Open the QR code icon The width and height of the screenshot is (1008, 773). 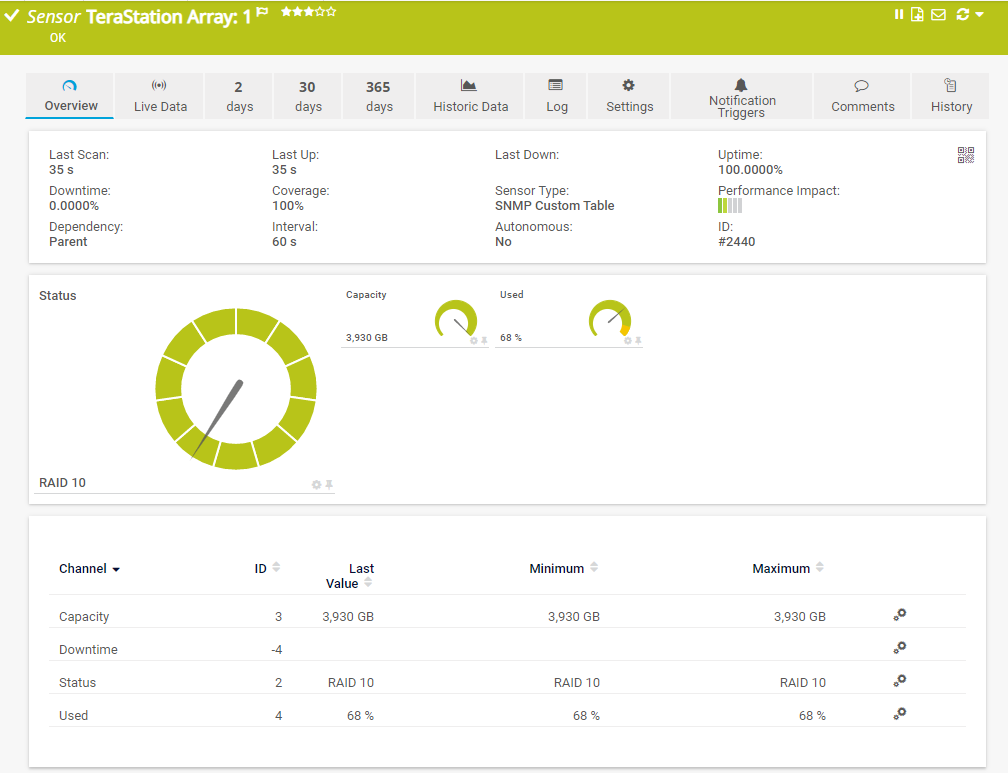[965, 155]
